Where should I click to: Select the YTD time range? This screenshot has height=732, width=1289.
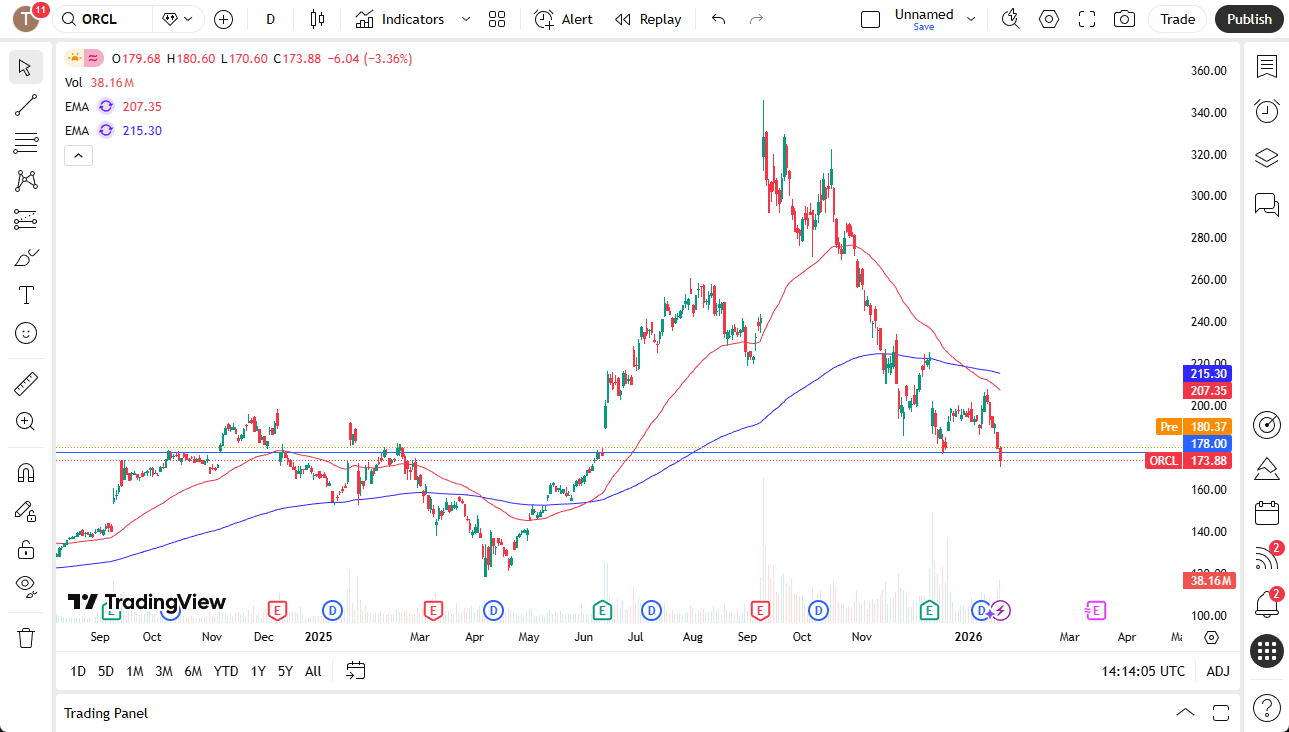[x=226, y=671]
